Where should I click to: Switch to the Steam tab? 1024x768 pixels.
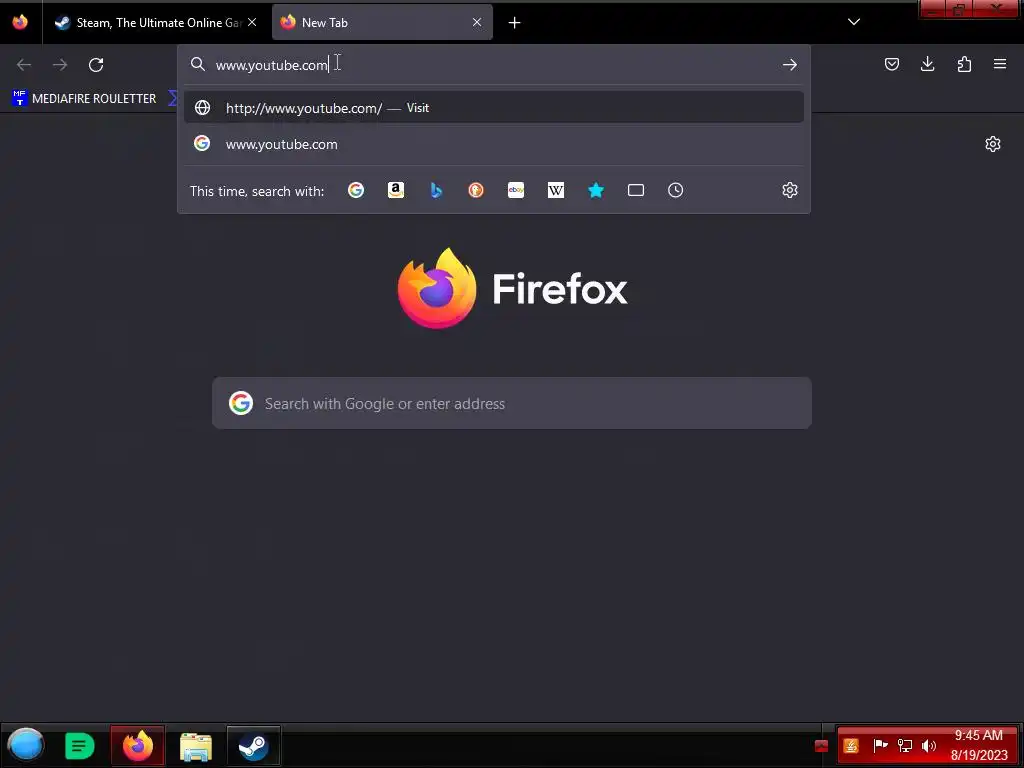tap(155, 22)
